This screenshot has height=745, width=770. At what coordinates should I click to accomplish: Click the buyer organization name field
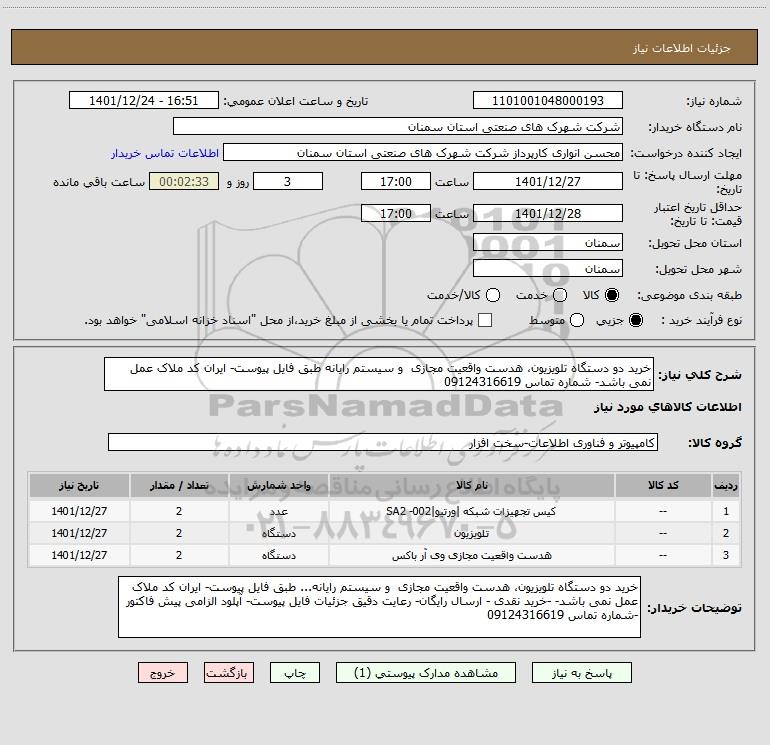[398, 127]
